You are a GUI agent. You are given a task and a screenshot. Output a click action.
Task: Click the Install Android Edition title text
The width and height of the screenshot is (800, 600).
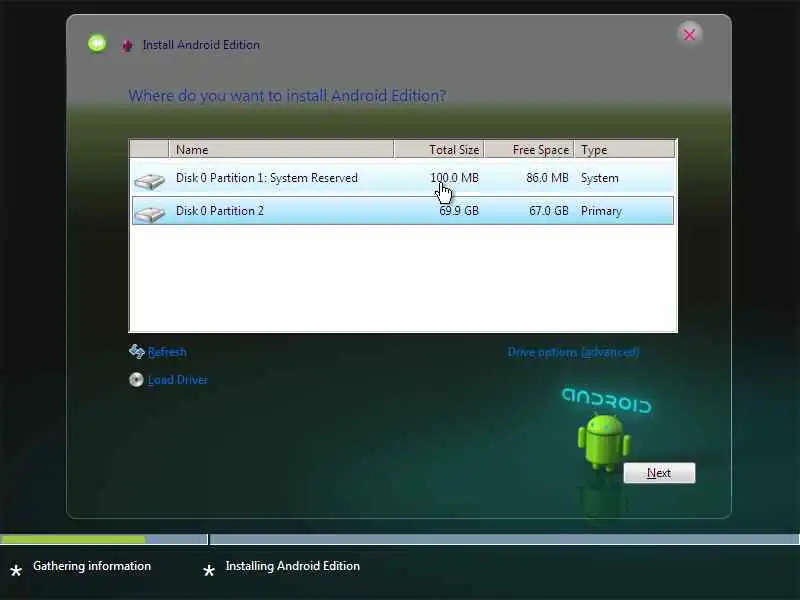coord(201,45)
